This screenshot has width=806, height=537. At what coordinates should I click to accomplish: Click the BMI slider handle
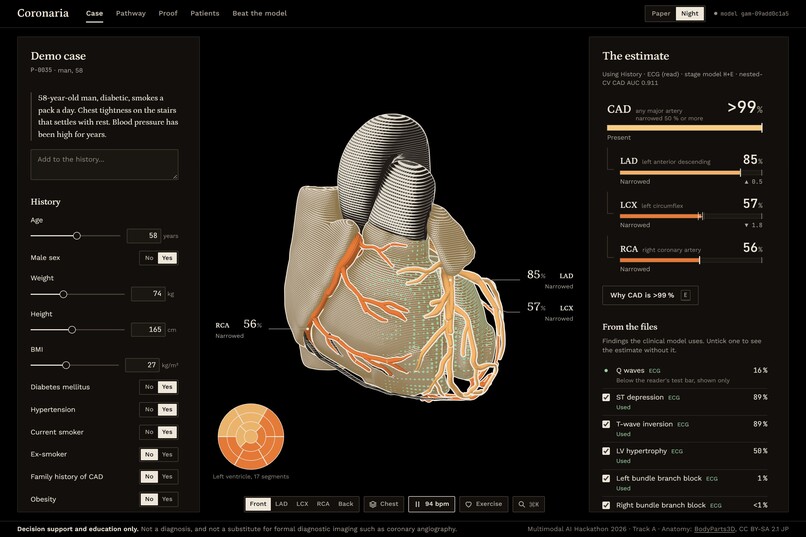pyautogui.click(x=66, y=365)
